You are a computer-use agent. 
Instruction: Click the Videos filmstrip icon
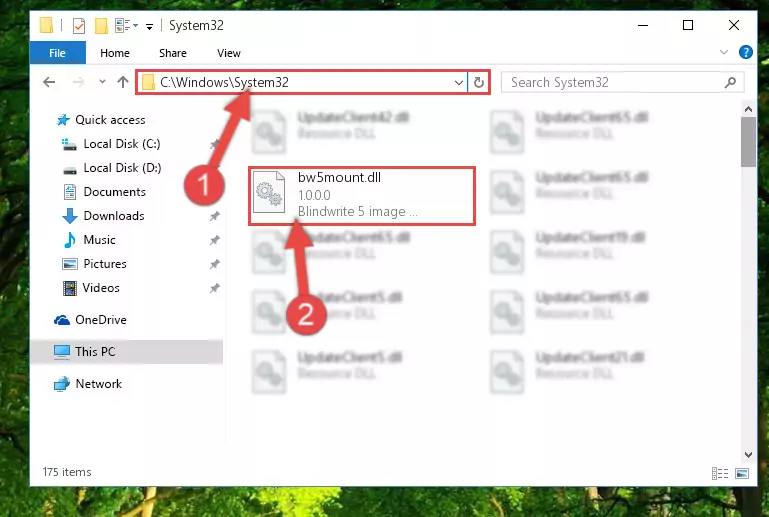[x=70, y=288]
